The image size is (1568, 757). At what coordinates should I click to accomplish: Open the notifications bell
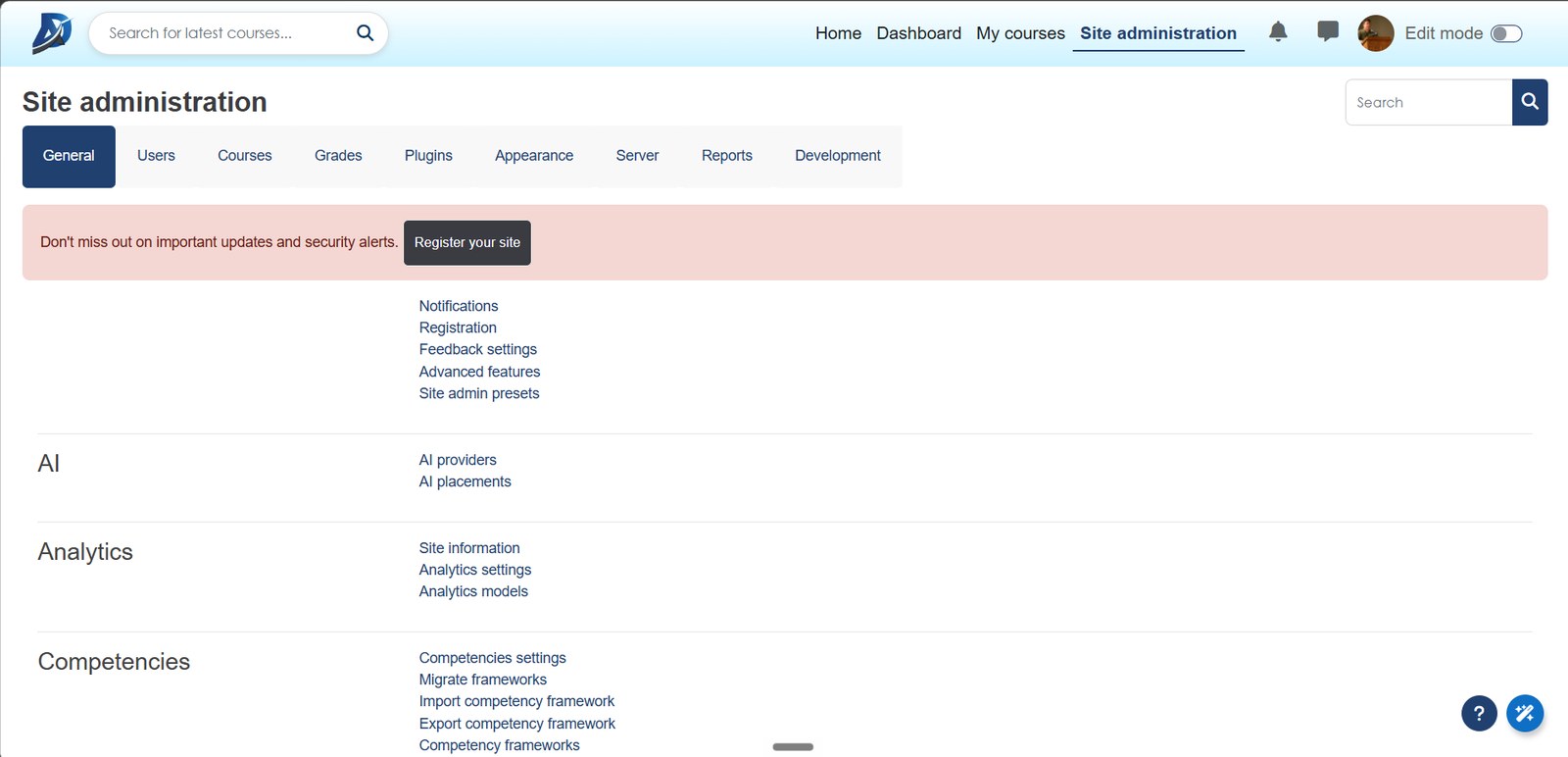1278,32
